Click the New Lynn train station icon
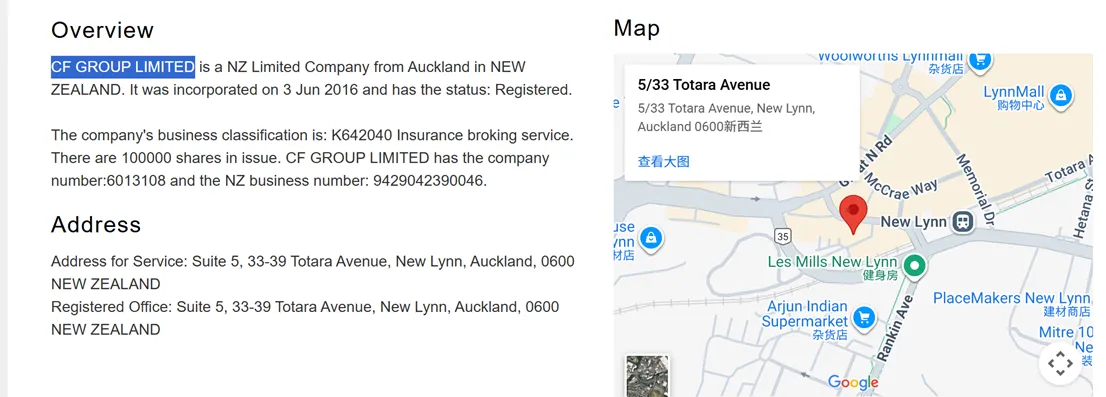The height and width of the screenshot is (397, 1106). coord(963,222)
